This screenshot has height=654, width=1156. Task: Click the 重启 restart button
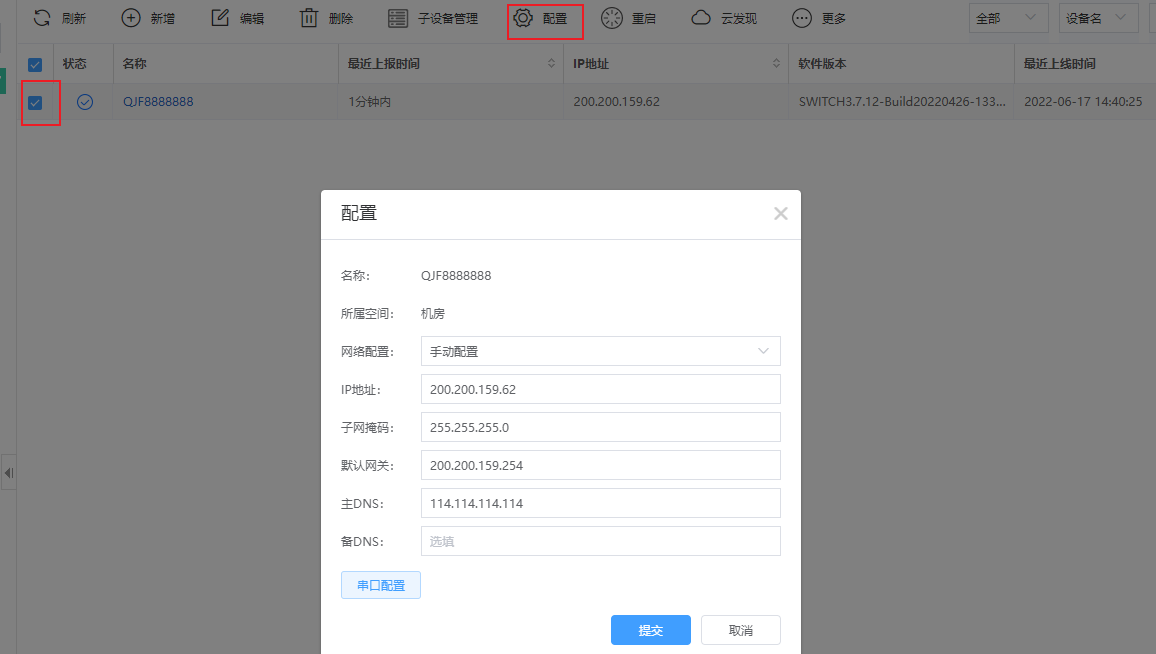click(x=628, y=18)
